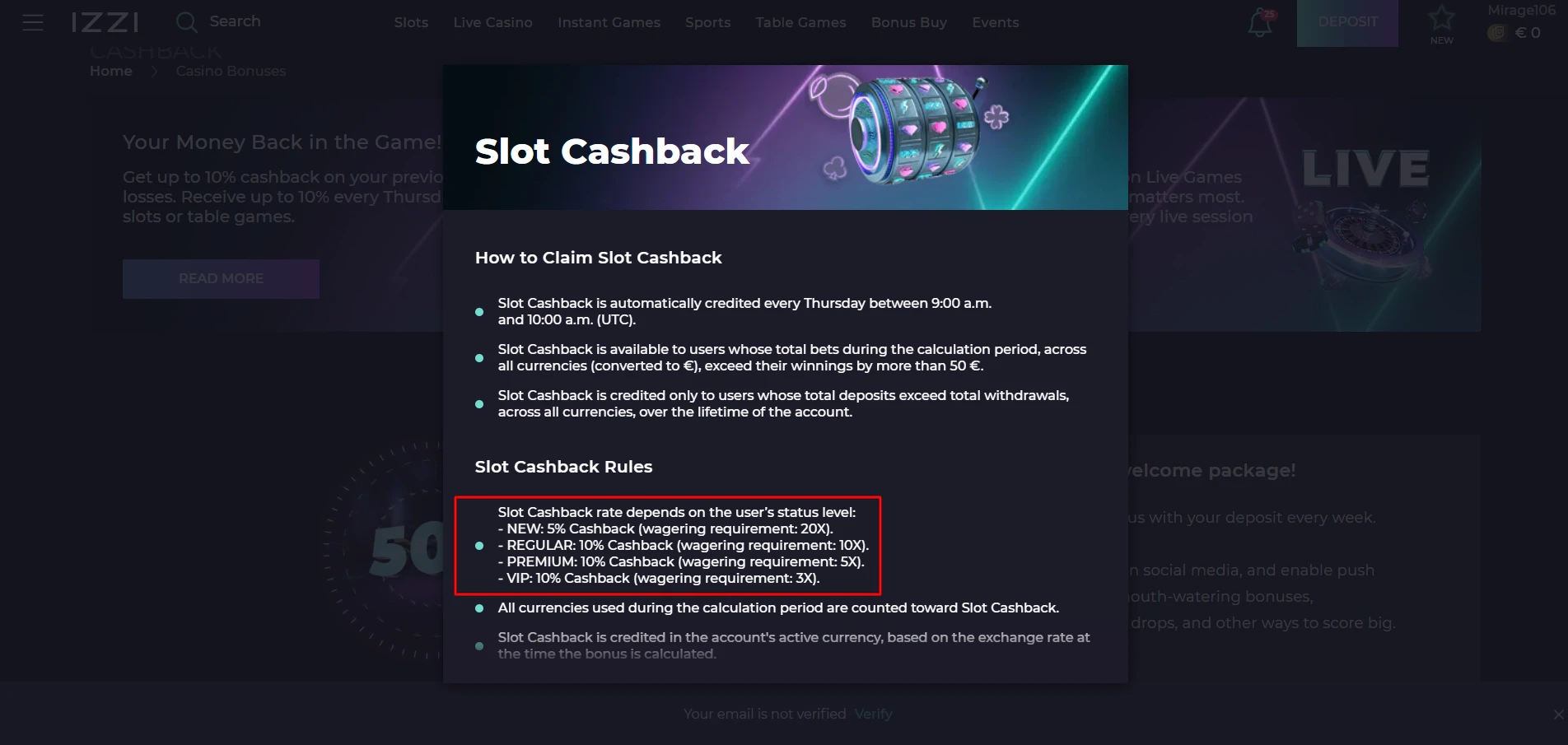Navigate to Bonus Buy
Image resolution: width=1568 pixels, height=745 pixels.
[x=908, y=22]
